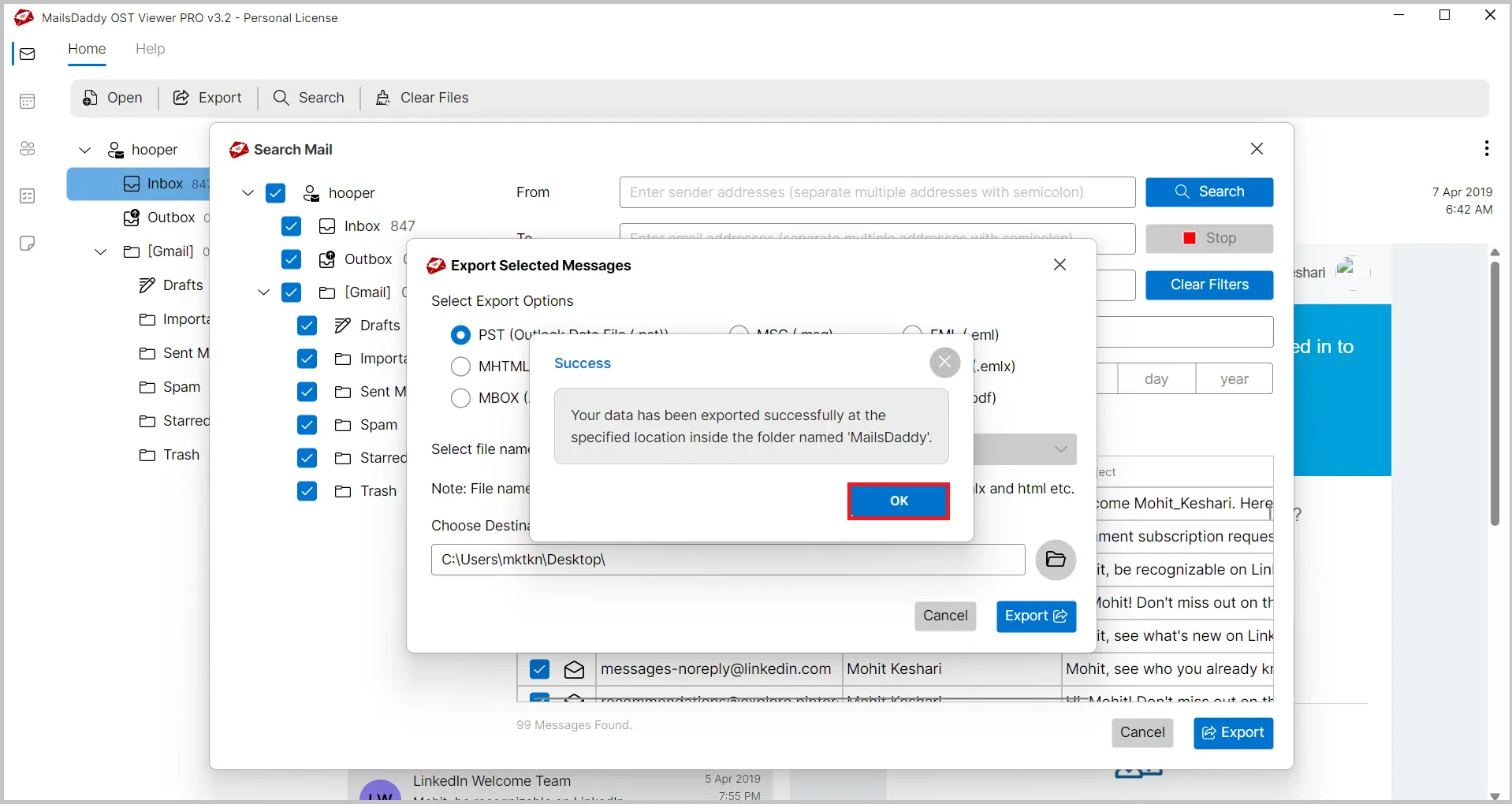Close the Export Selected Messages dialog
The width and height of the screenshot is (1512, 804).
tap(1060, 265)
